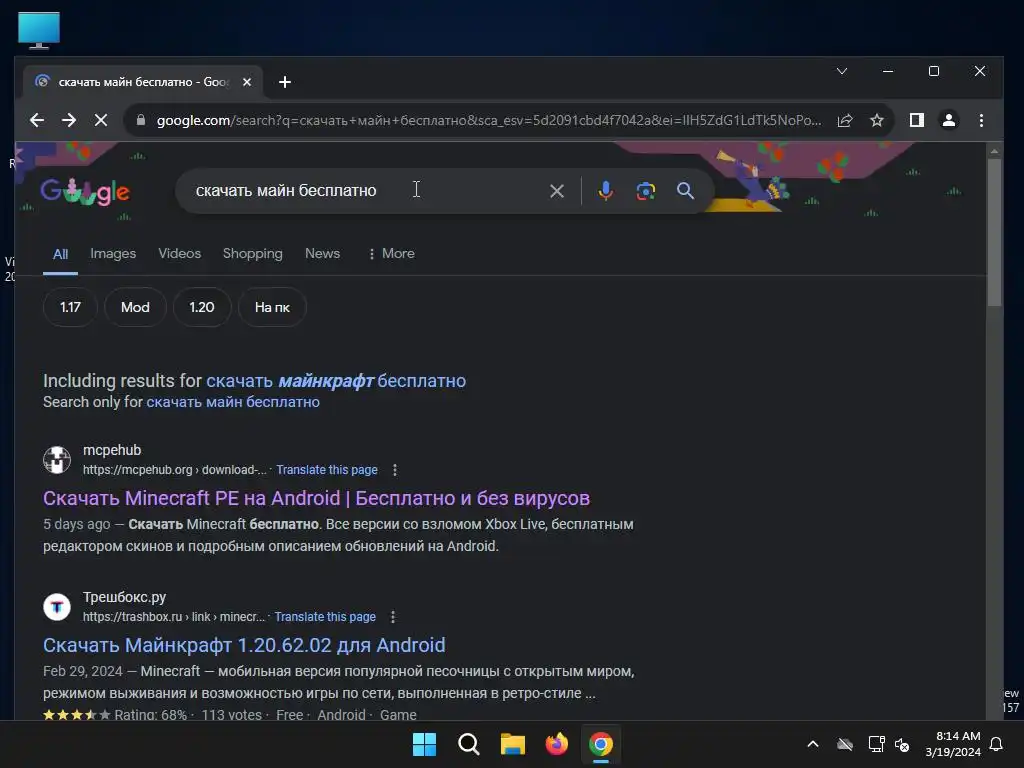Switch to Shopping results

point(253,253)
